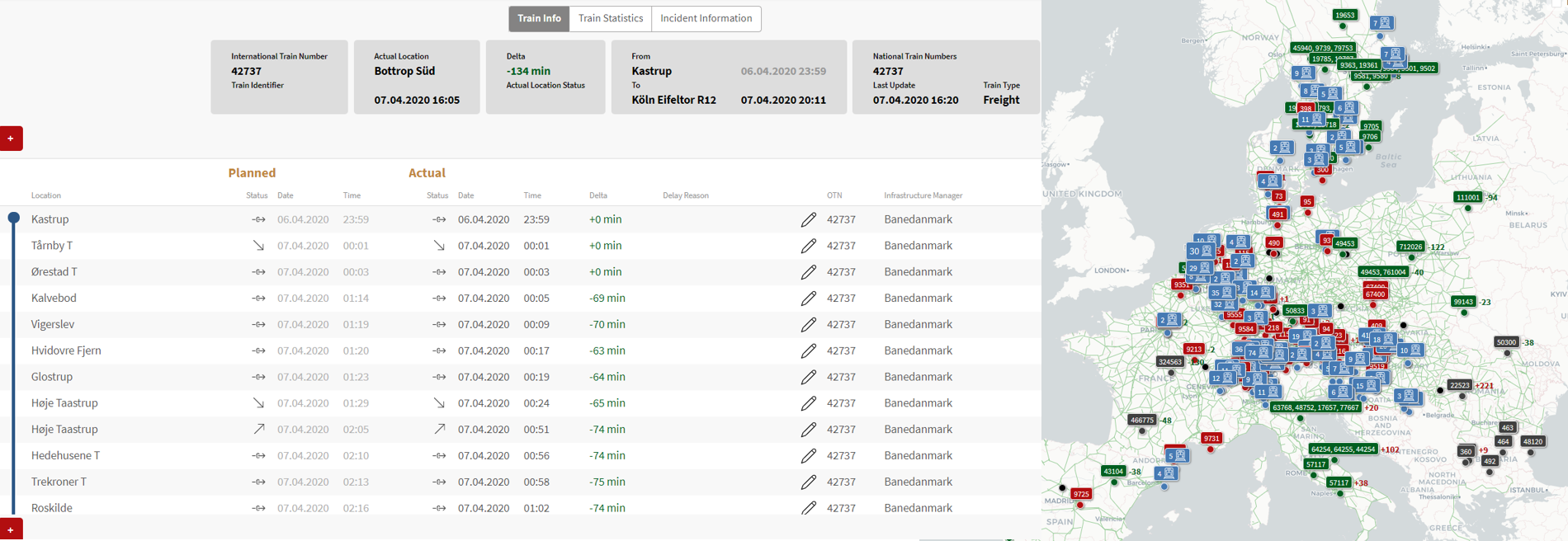Expand the lower red plus panel
Image resolution: width=1568 pixels, height=541 pixels.
11,529
